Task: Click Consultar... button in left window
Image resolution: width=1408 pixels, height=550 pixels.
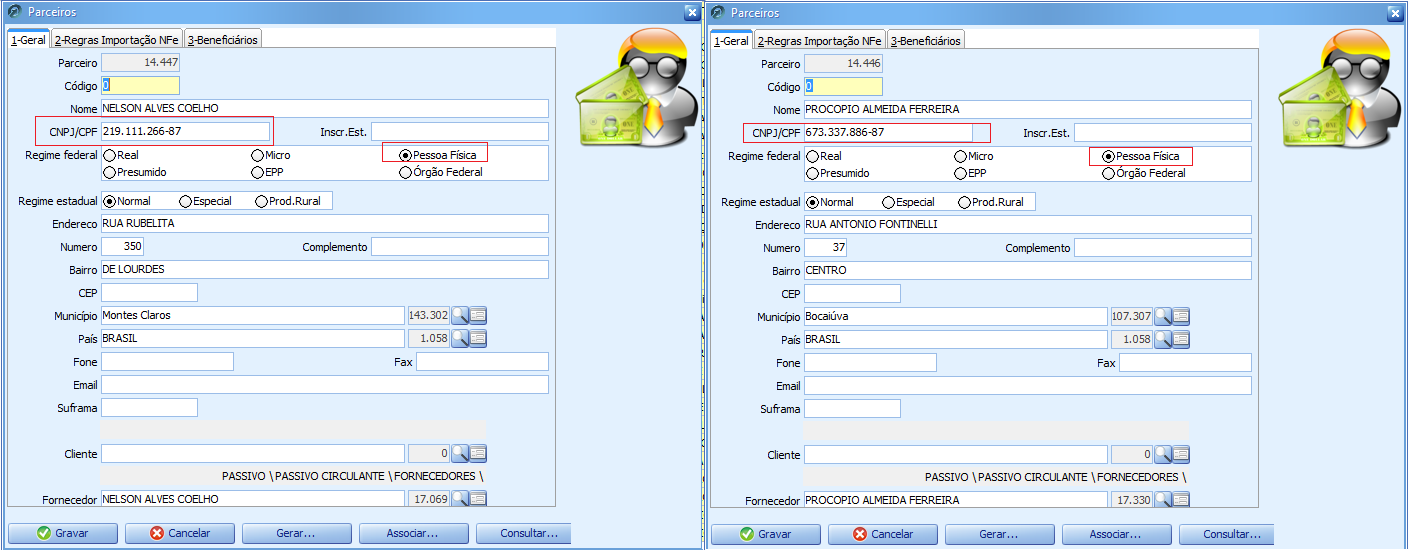Action: click(x=524, y=533)
